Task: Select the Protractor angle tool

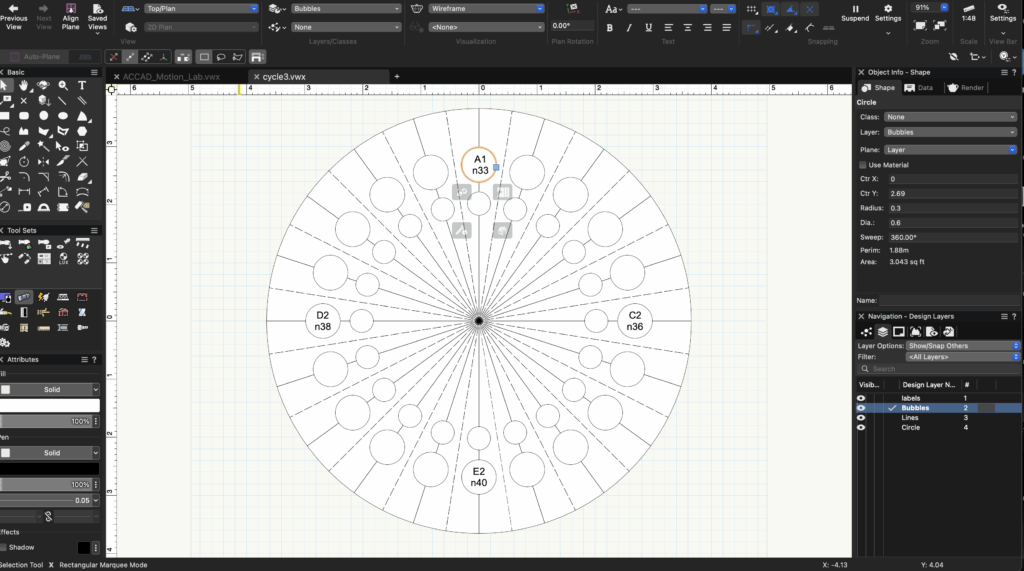Action: pyautogui.click(x=43, y=207)
